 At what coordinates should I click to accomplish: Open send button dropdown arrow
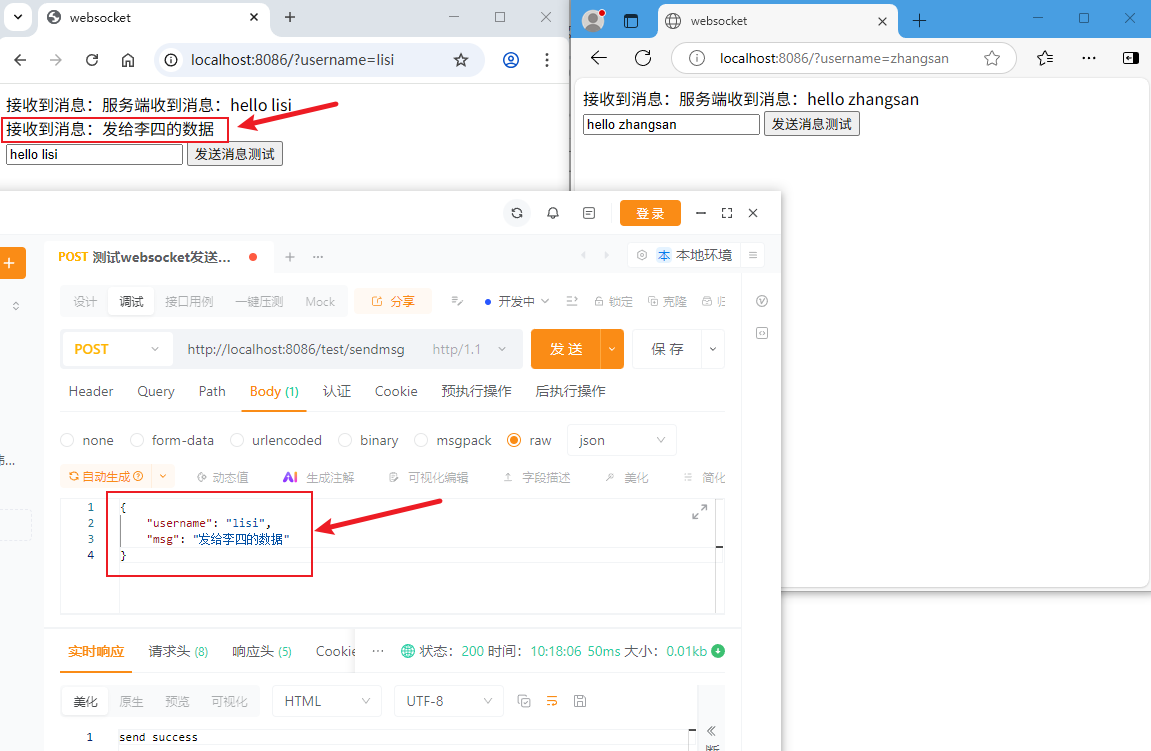pyautogui.click(x=612, y=349)
